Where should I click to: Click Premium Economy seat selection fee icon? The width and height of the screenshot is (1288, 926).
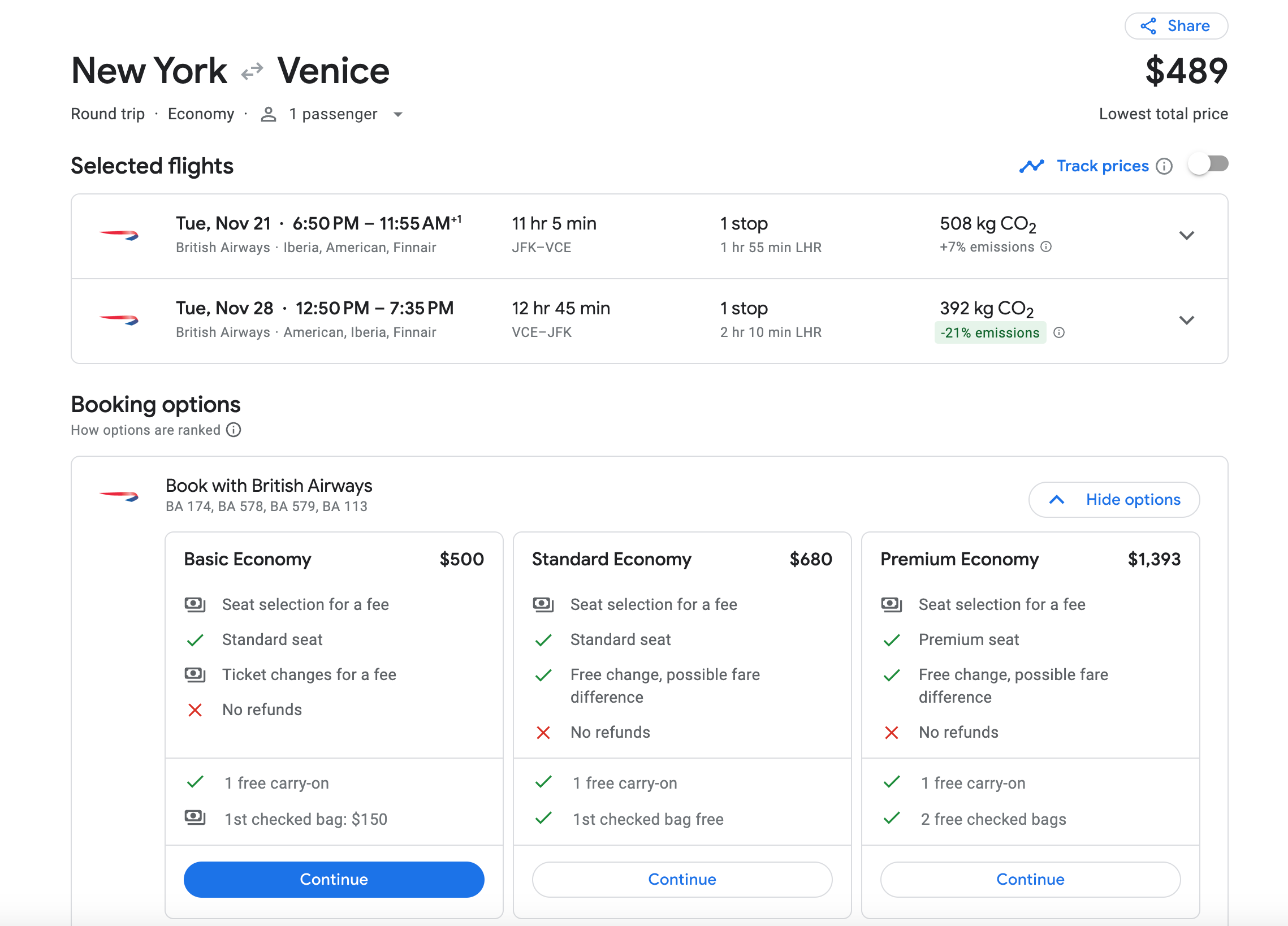[891, 605]
